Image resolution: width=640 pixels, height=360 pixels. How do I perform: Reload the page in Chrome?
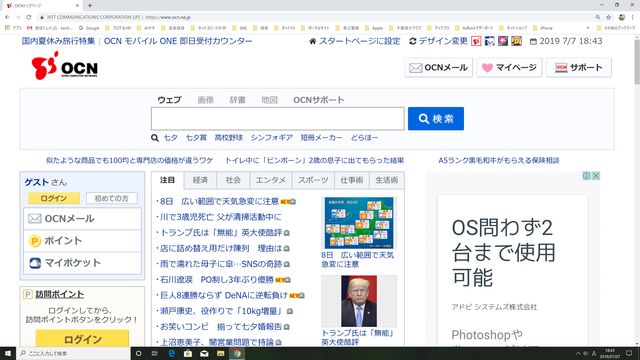[29, 17]
